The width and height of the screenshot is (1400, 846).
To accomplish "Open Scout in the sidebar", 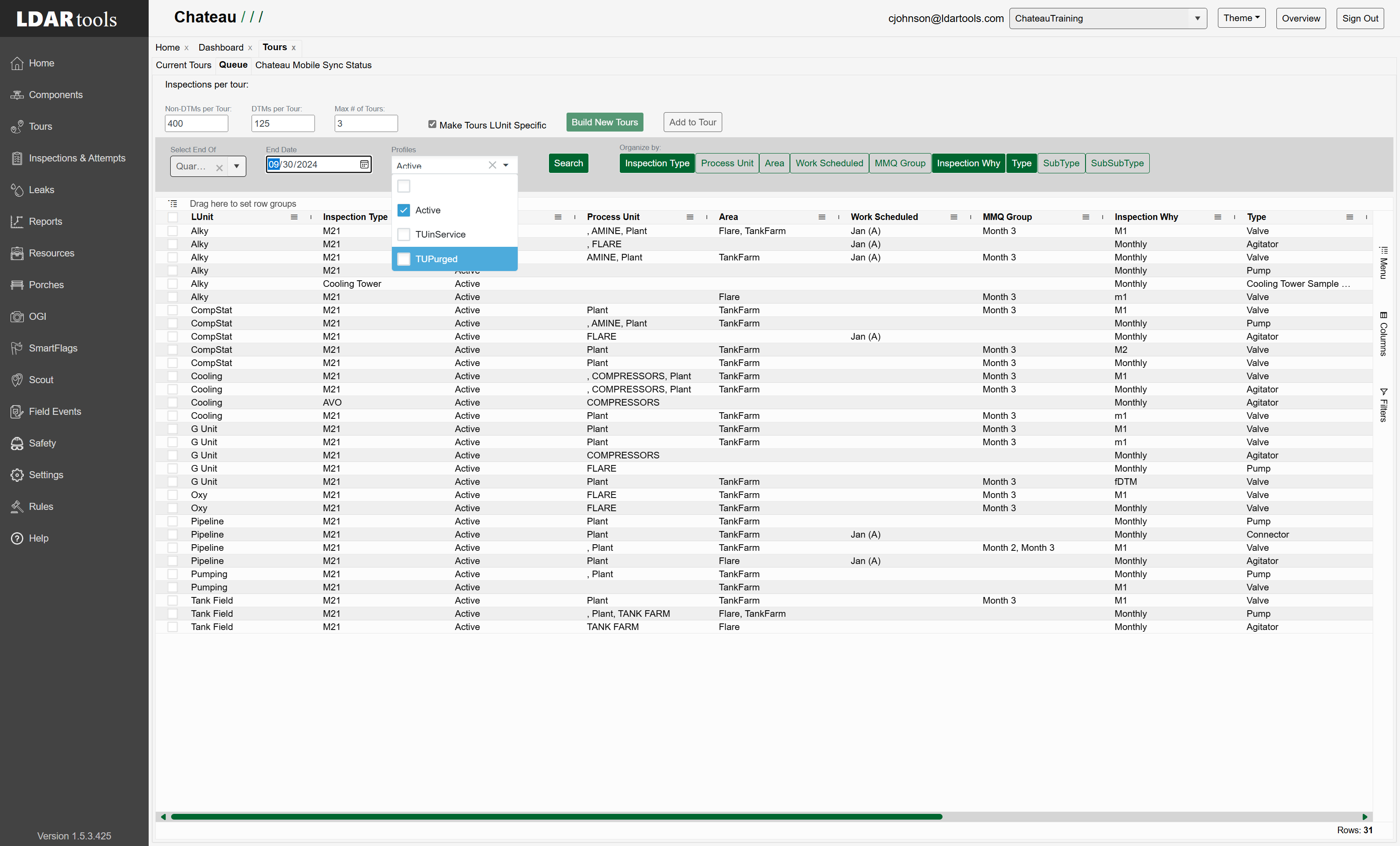I will point(32,380).
